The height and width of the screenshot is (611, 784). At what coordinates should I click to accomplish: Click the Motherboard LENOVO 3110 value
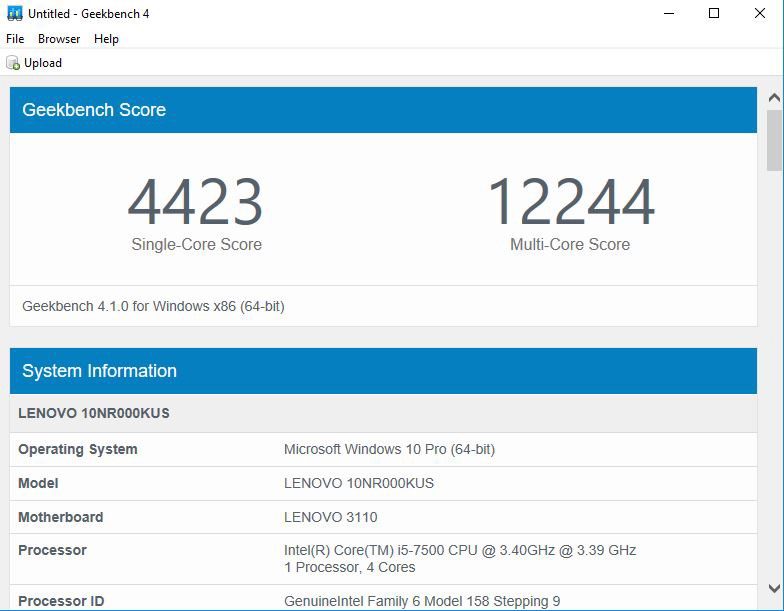[x=330, y=517]
